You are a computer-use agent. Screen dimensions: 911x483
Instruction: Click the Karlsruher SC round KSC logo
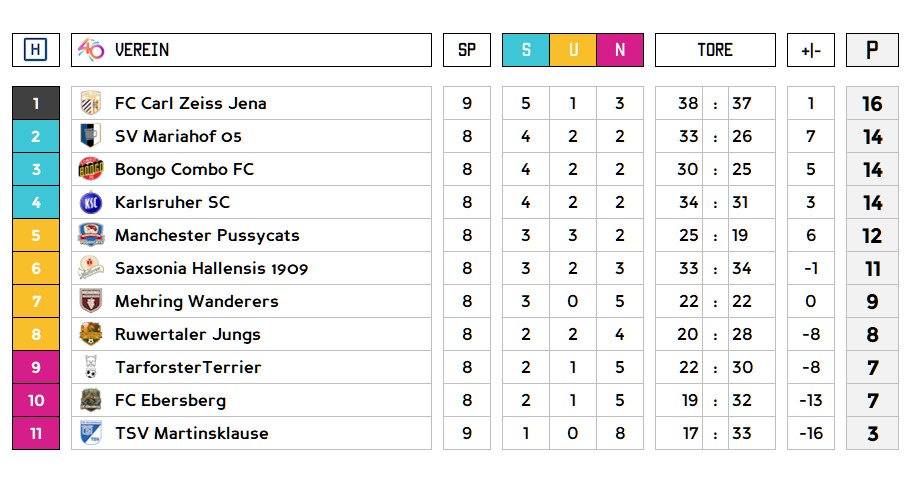91,202
